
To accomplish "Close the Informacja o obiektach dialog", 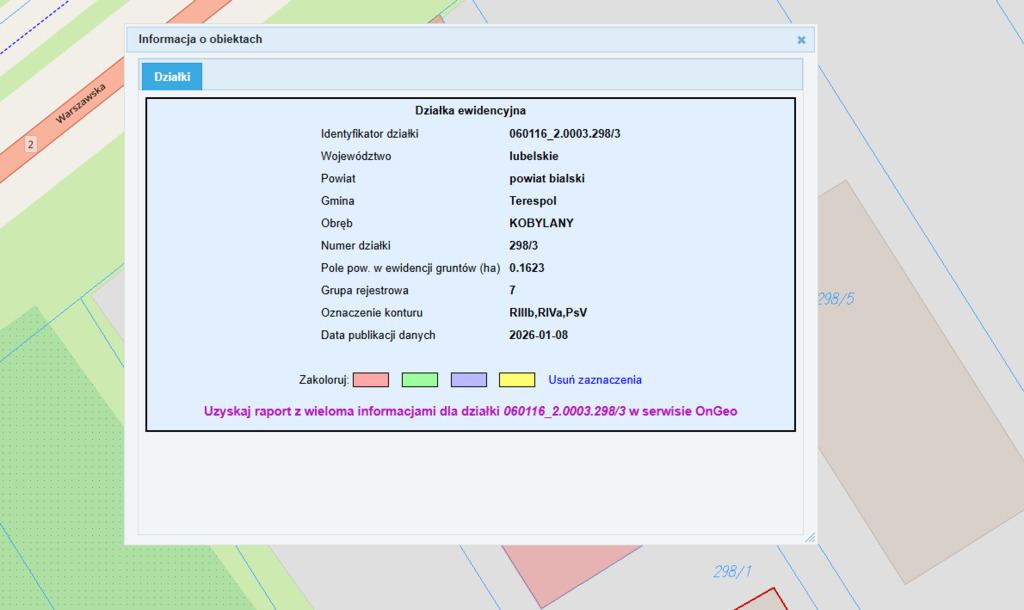I will click(x=801, y=40).
